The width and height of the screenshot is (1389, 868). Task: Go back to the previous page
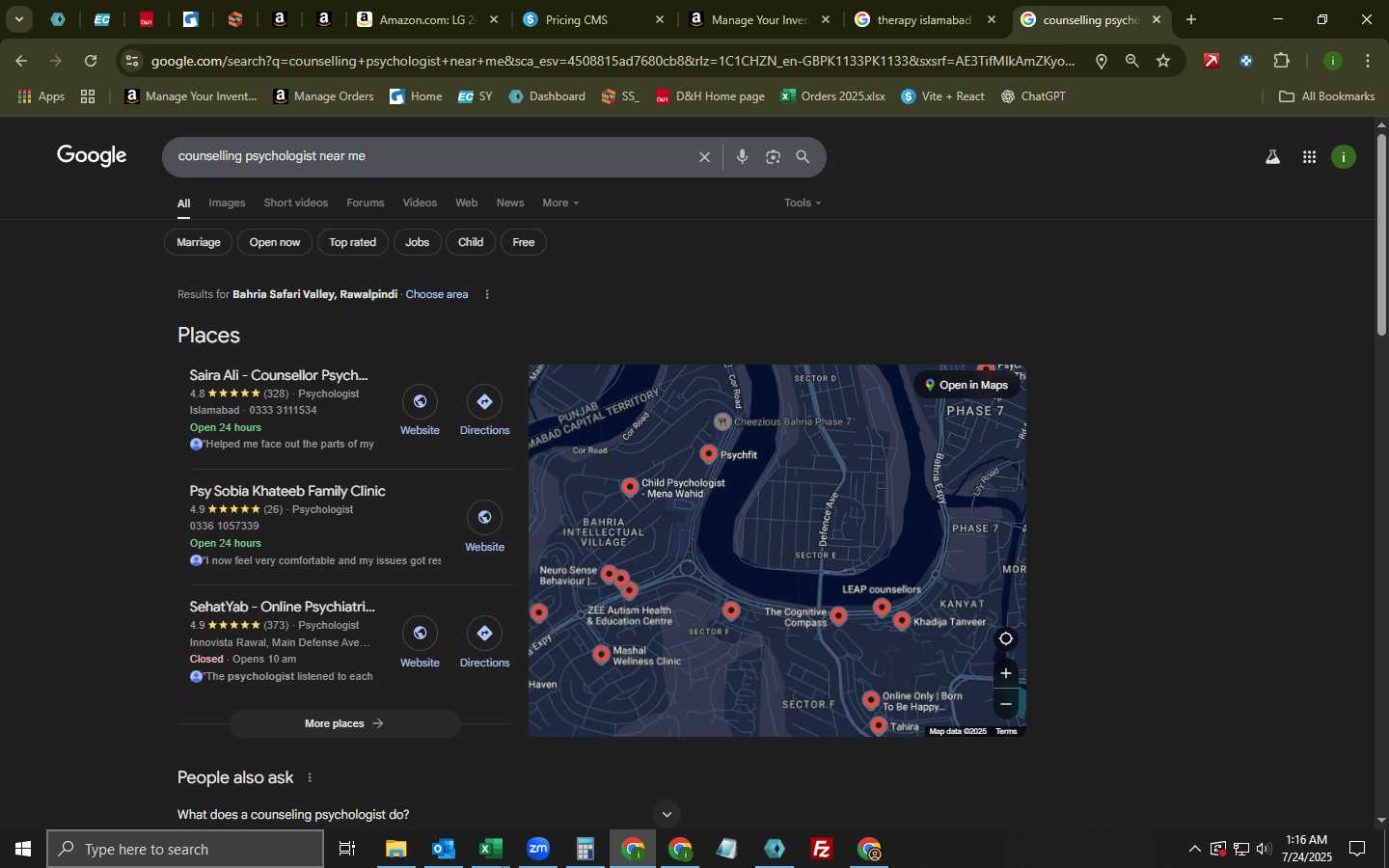[21, 61]
